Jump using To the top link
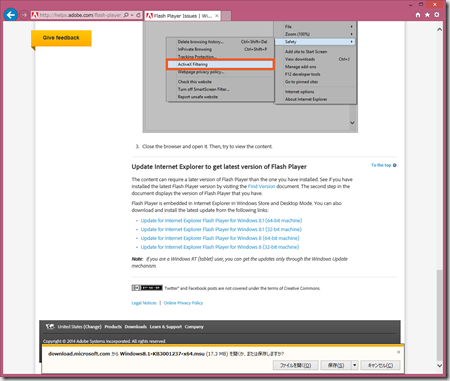This screenshot has height=381, width=450. click(x=381, y=165)
